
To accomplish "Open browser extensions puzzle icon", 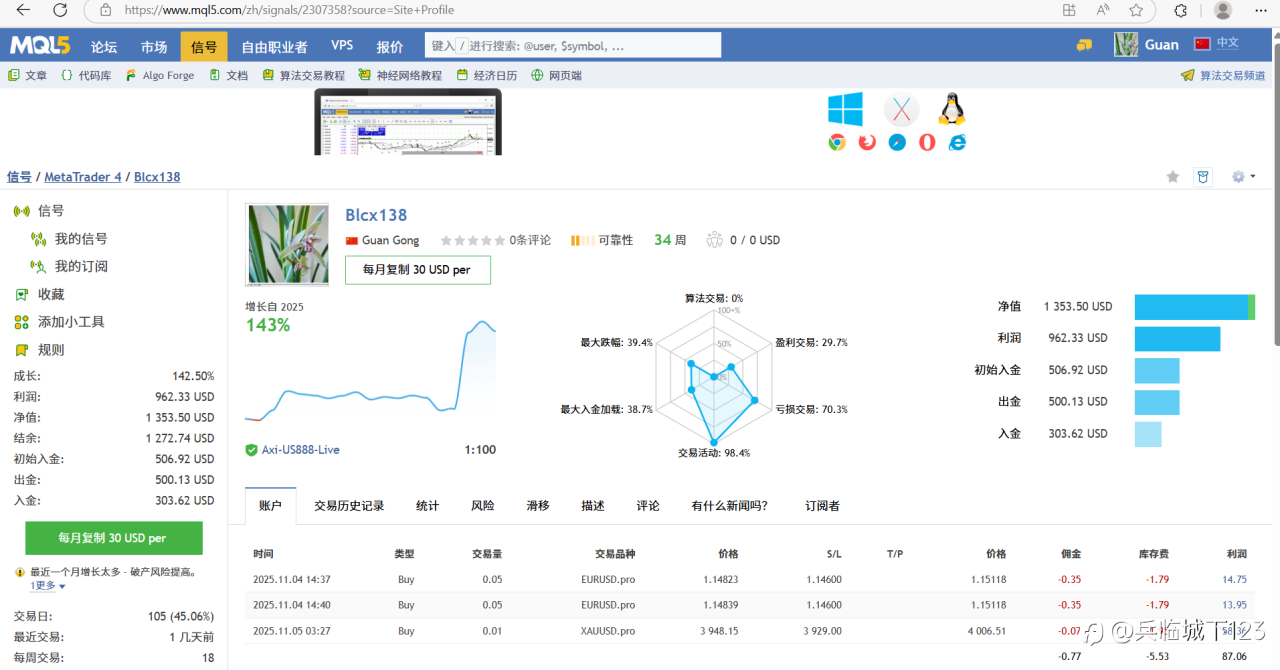I will click(x=1180, y=10).
